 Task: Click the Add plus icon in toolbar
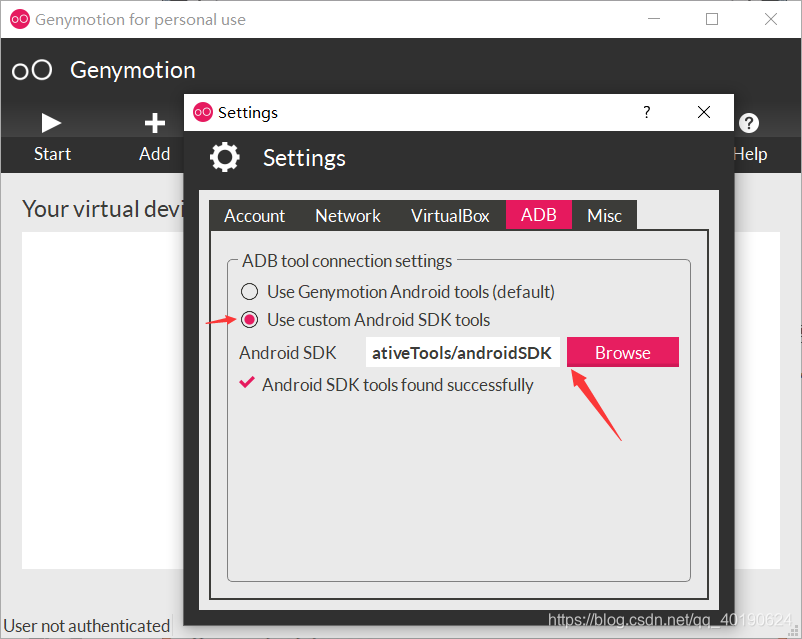pos(154,123)
